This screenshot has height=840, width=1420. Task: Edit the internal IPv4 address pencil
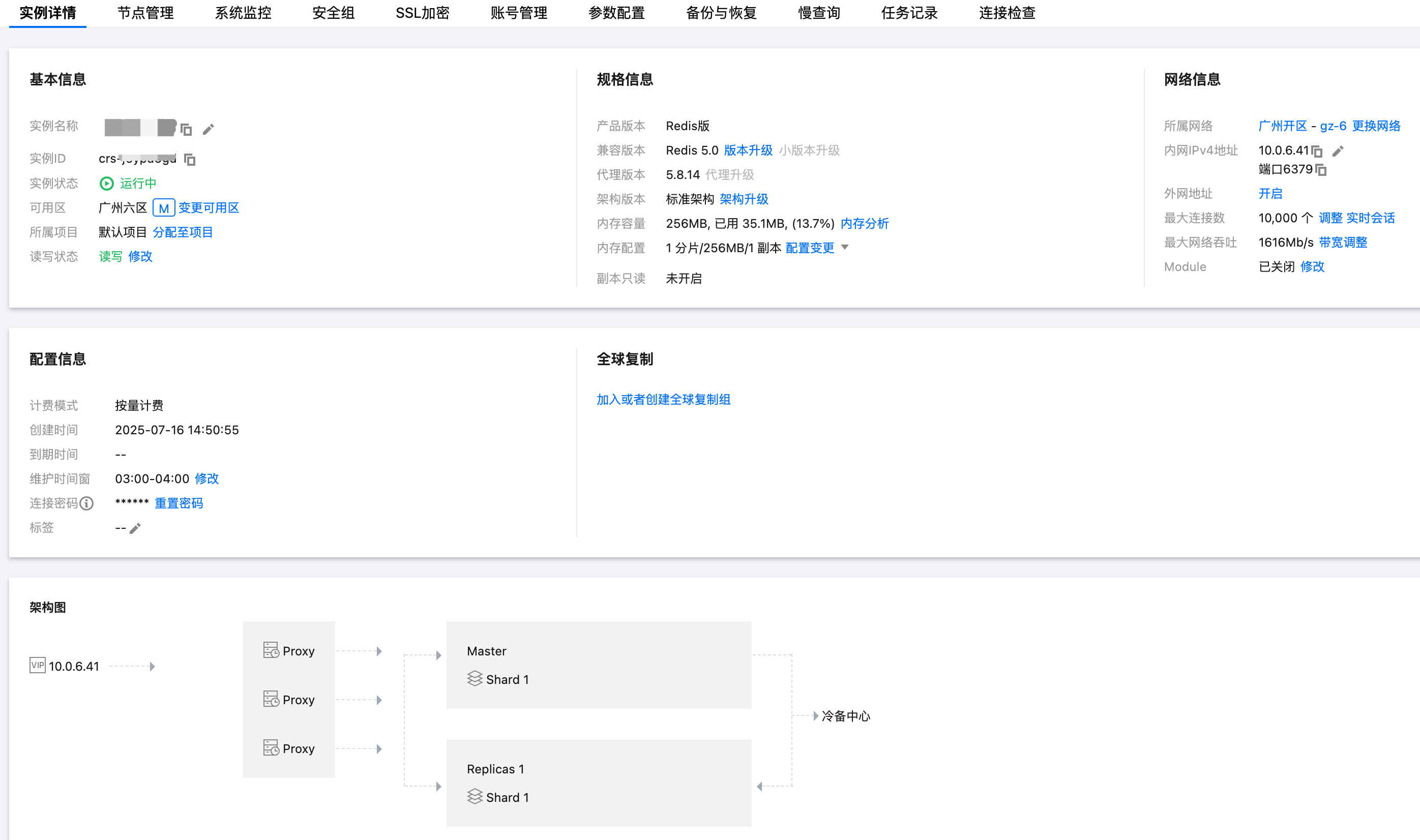pos(1337,151)
